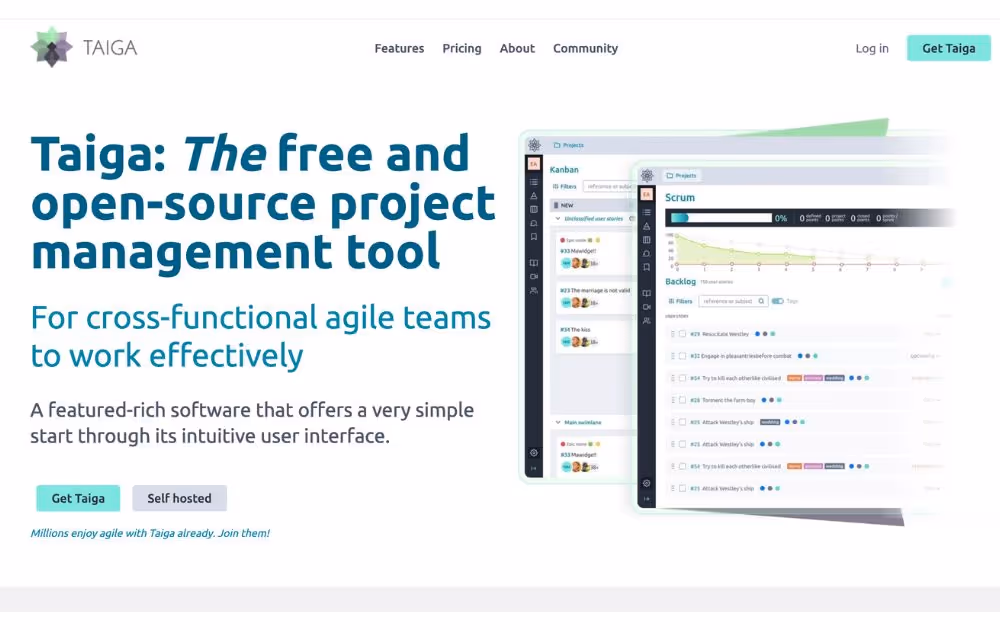Open the Pricing page
The image size is (1000, 630).
[x=462, y=48]
